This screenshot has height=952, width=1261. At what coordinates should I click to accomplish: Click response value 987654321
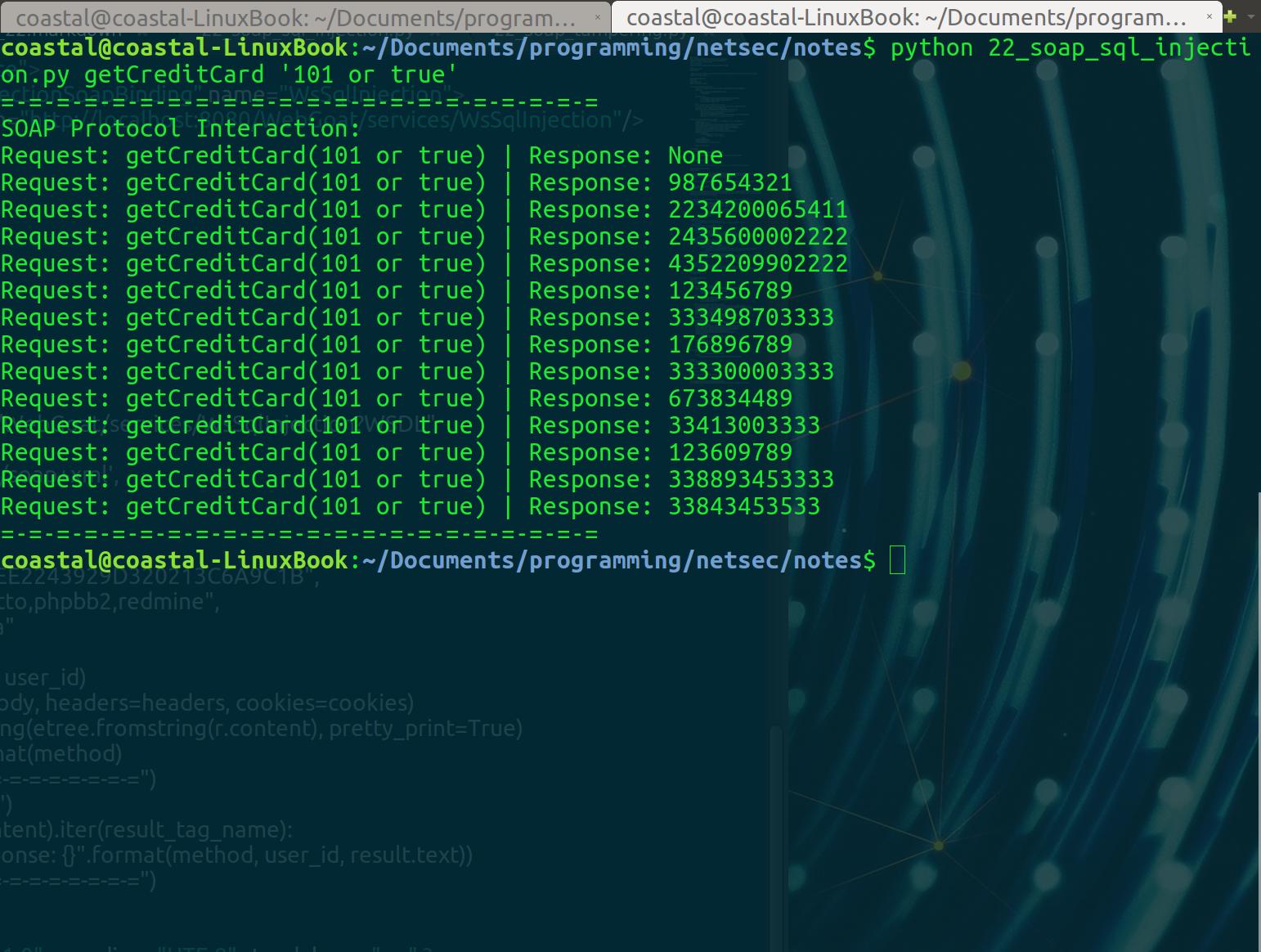pos(730,183)
